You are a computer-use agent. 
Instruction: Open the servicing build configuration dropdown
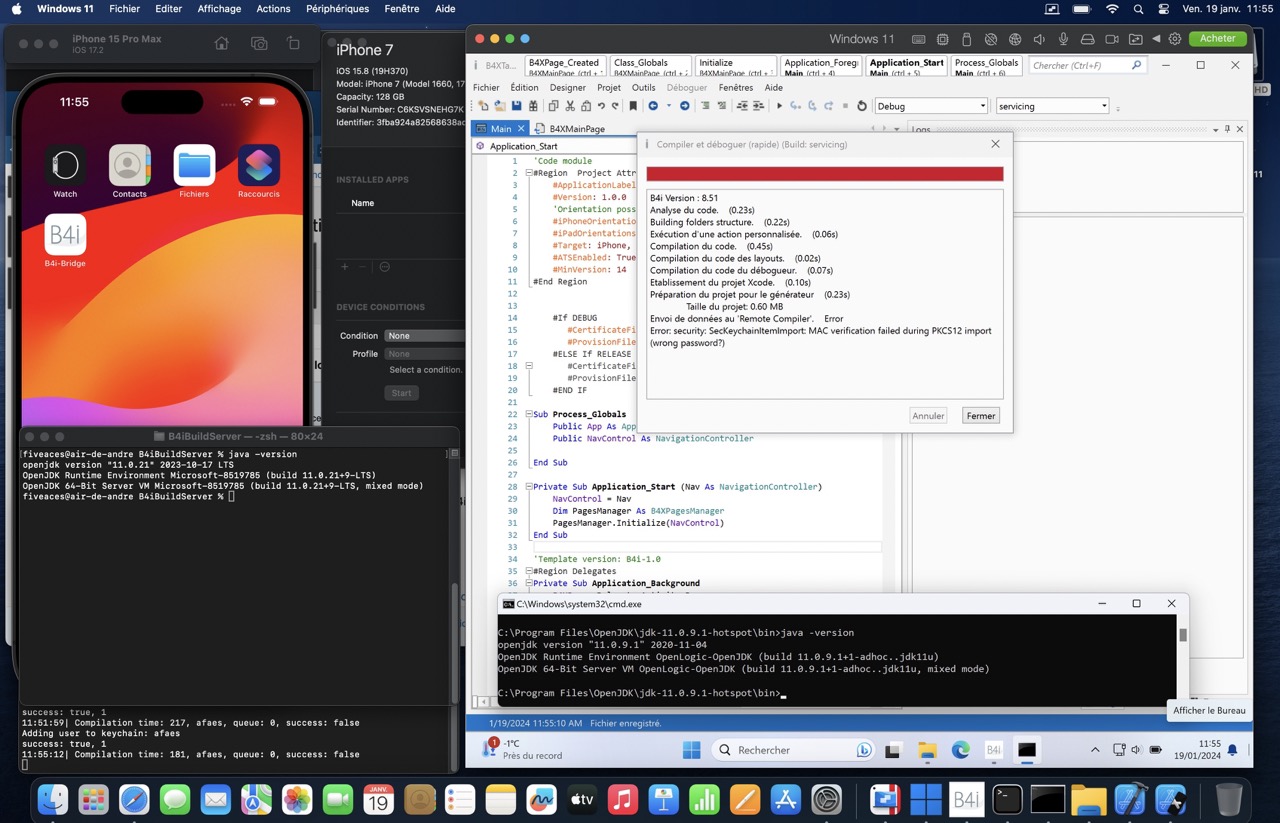(1052, 106)
